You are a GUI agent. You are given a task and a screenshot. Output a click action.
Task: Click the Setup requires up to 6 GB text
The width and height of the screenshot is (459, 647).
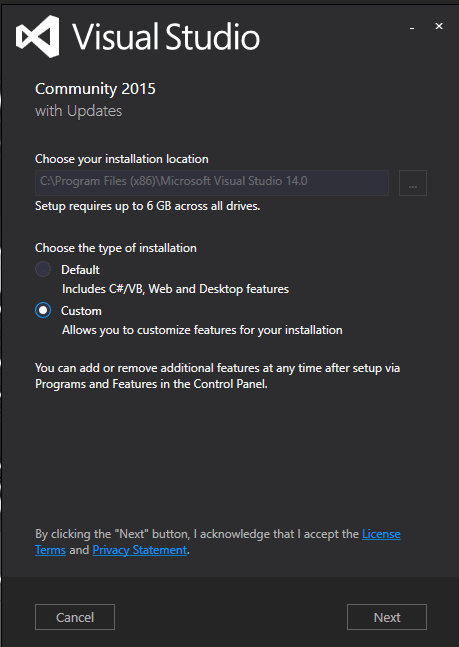tap(147, 206)
